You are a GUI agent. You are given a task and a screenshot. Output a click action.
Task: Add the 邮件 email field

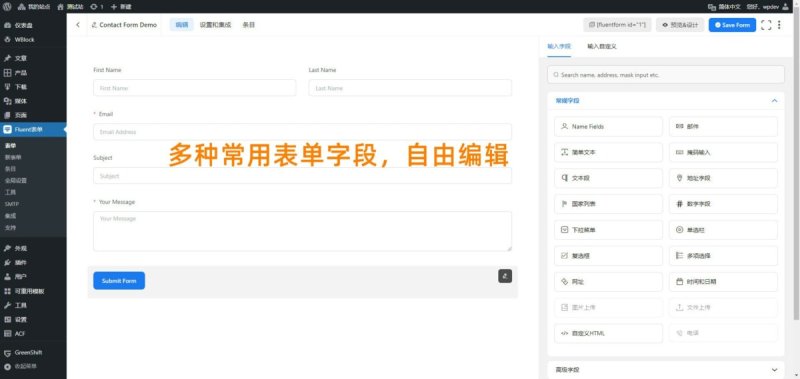click(723, 126)
